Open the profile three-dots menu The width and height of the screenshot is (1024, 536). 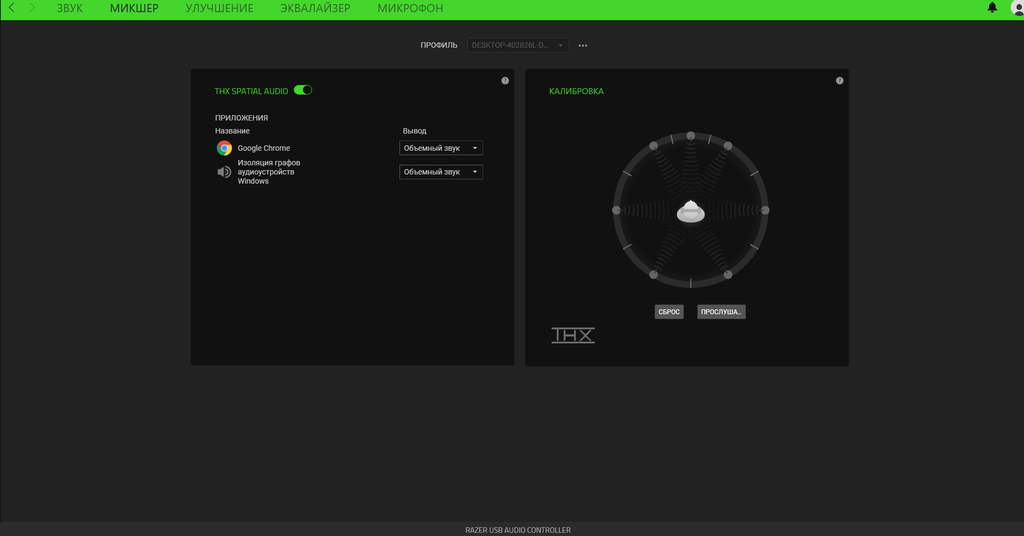pyautogui.click(x=583, y=46)
